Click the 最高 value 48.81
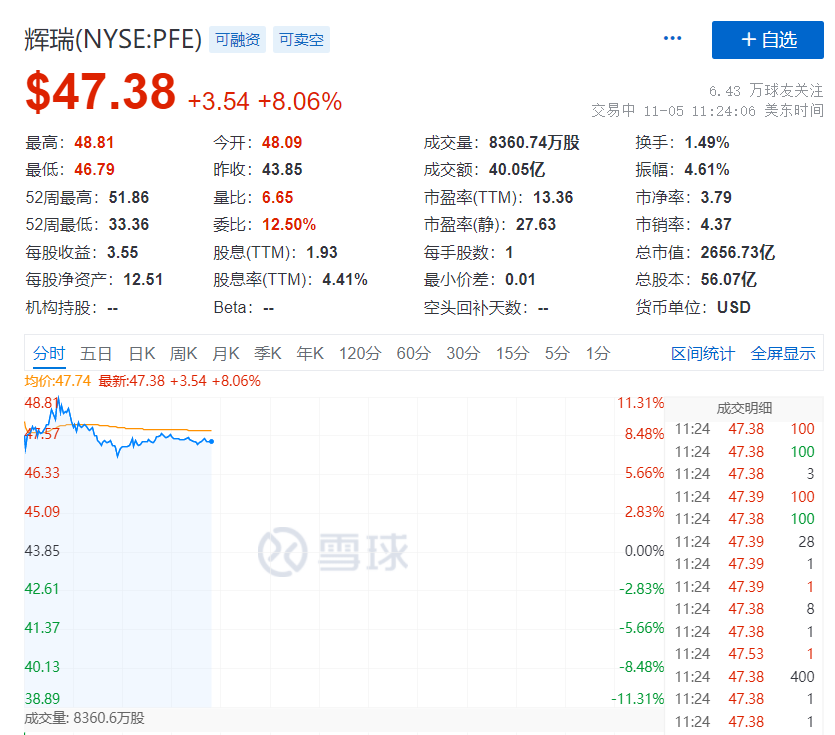835x735 pixels. click(94, 143)
